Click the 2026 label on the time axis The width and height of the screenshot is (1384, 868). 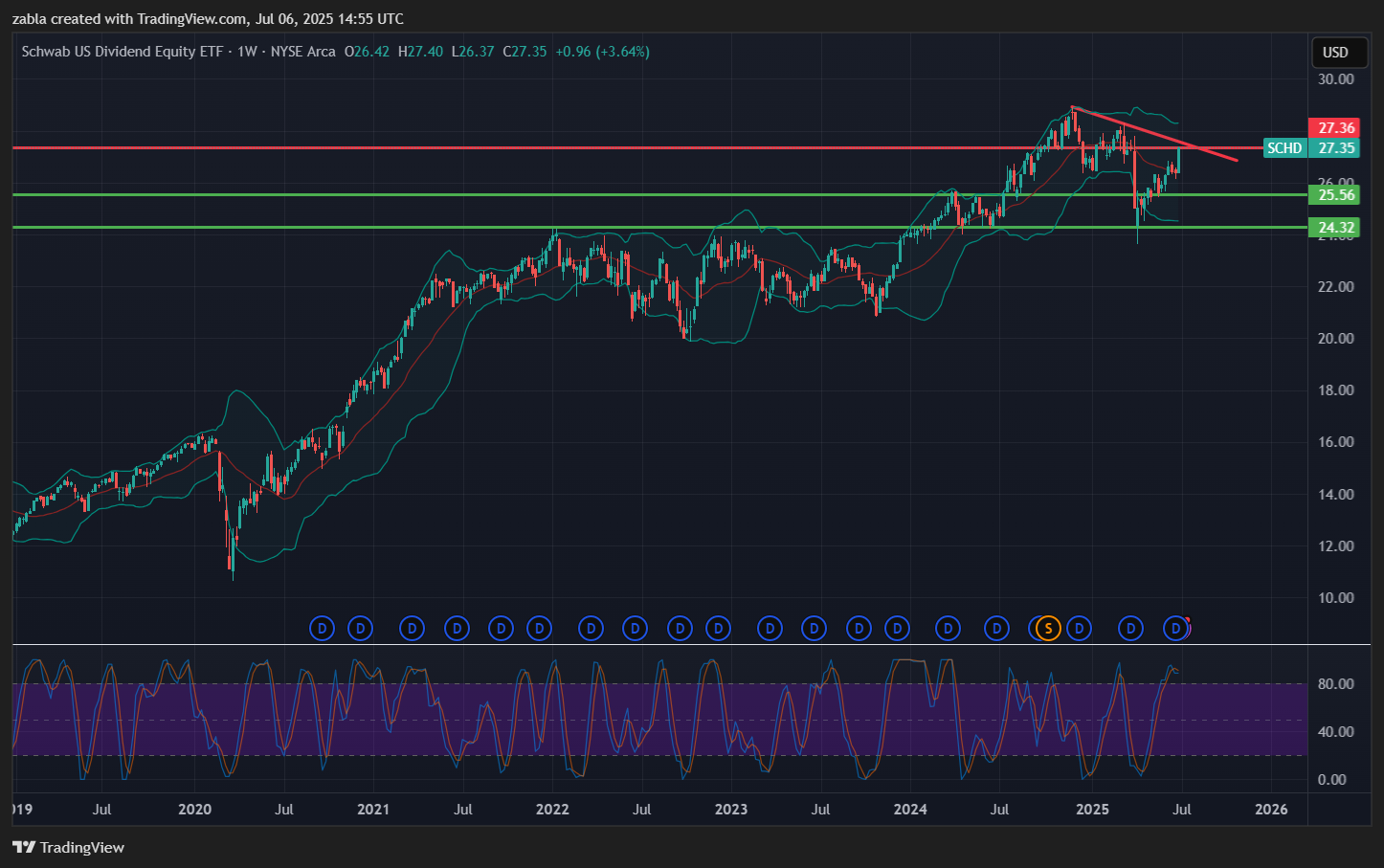coord(1271,810)
